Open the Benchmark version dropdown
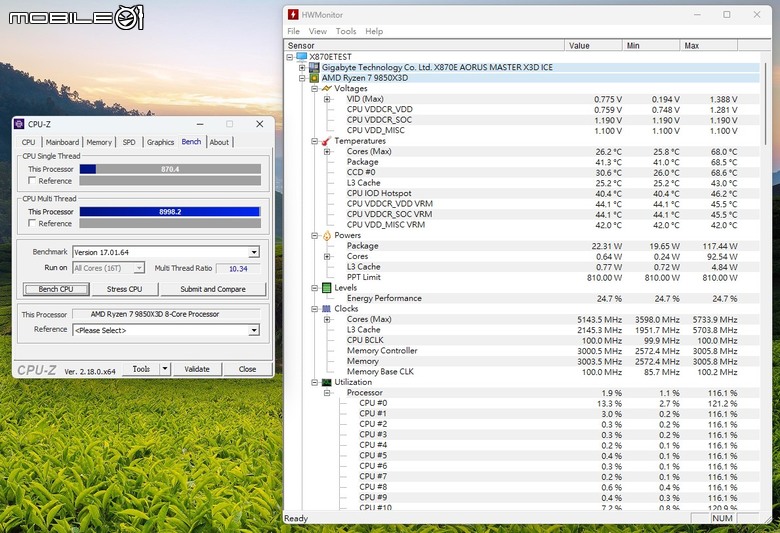Image resolution: width=780 pixels, height=533 pixels. point(254,252)
